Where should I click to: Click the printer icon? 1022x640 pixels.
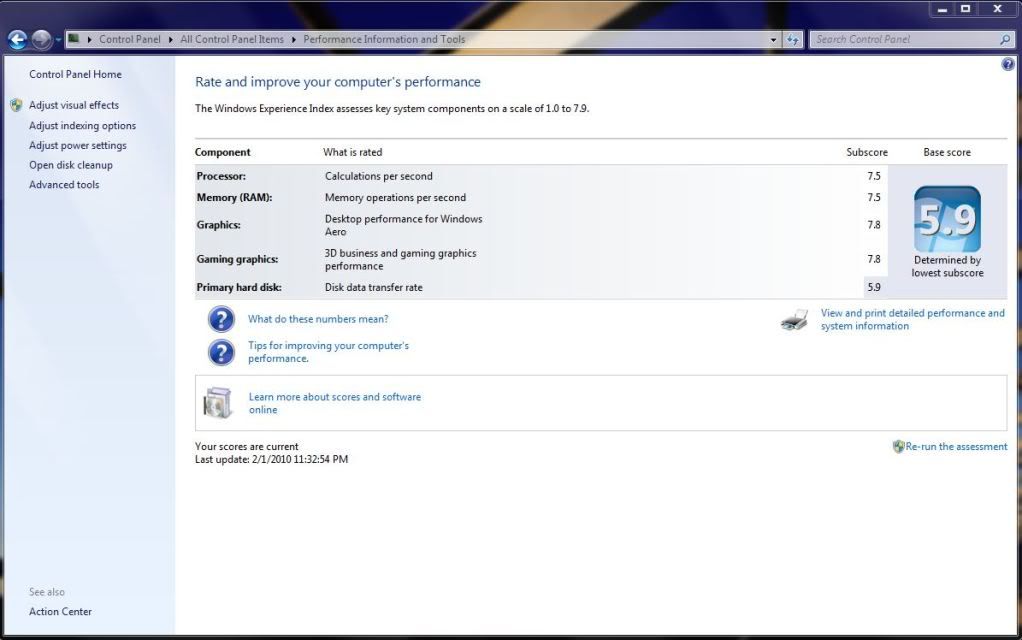pos(794,320)
